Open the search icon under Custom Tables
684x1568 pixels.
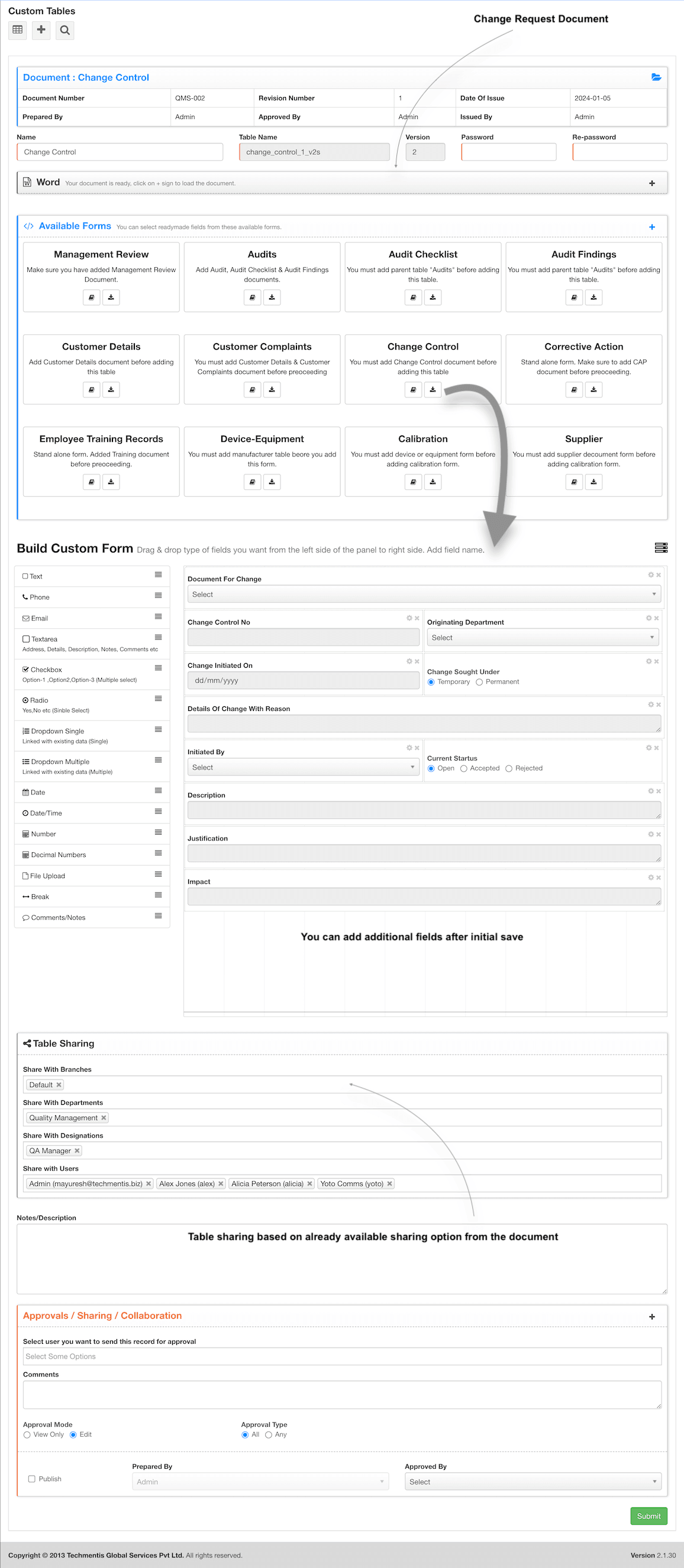pyautogui.click(x=64, y=30)
